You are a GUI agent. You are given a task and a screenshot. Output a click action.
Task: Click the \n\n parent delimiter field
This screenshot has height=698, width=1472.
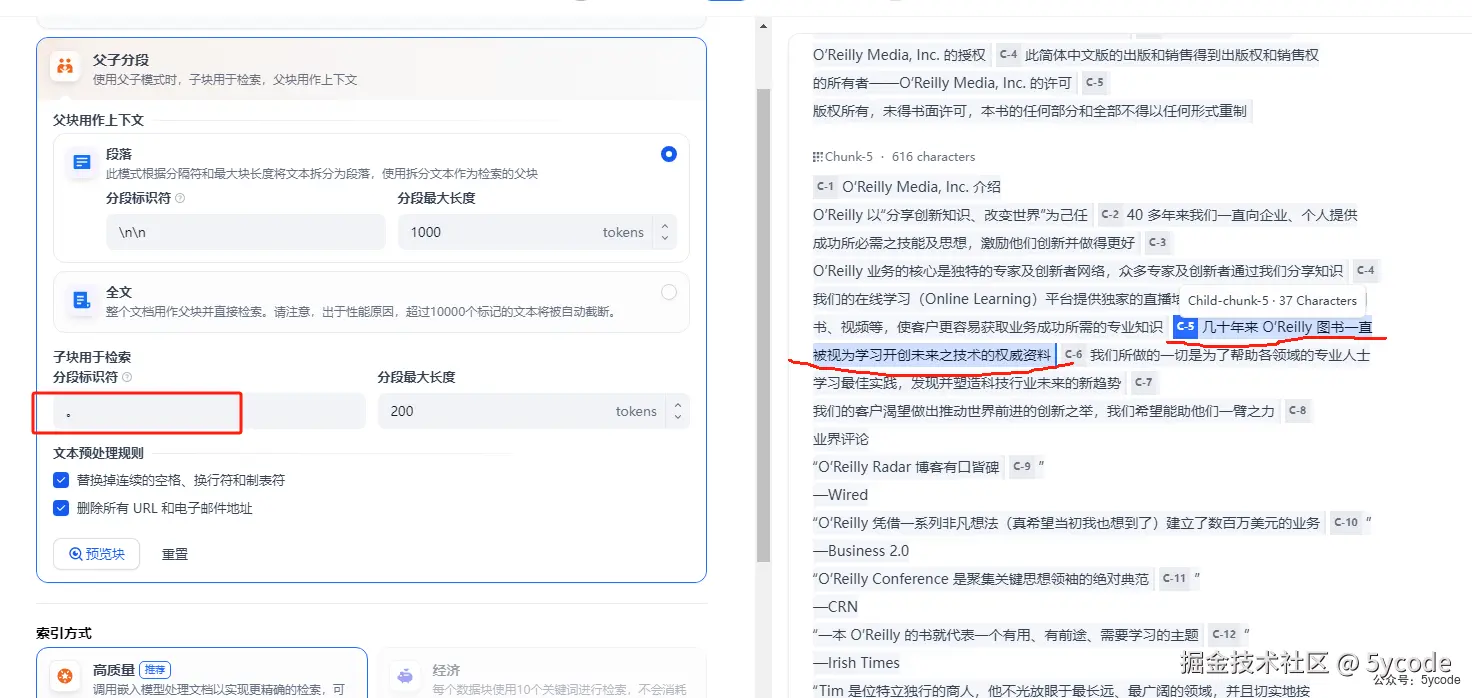click(246, 232)
